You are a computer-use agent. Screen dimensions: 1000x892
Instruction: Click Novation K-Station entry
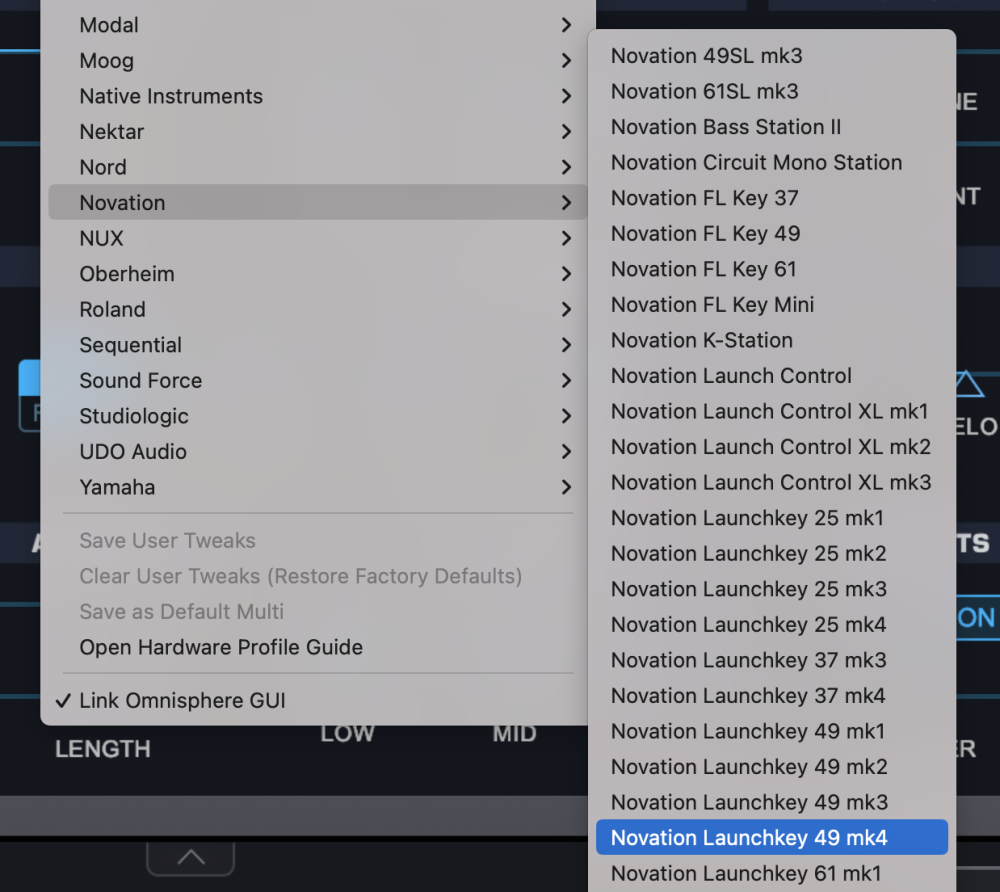pyautogui.click(x=701, y=341)
